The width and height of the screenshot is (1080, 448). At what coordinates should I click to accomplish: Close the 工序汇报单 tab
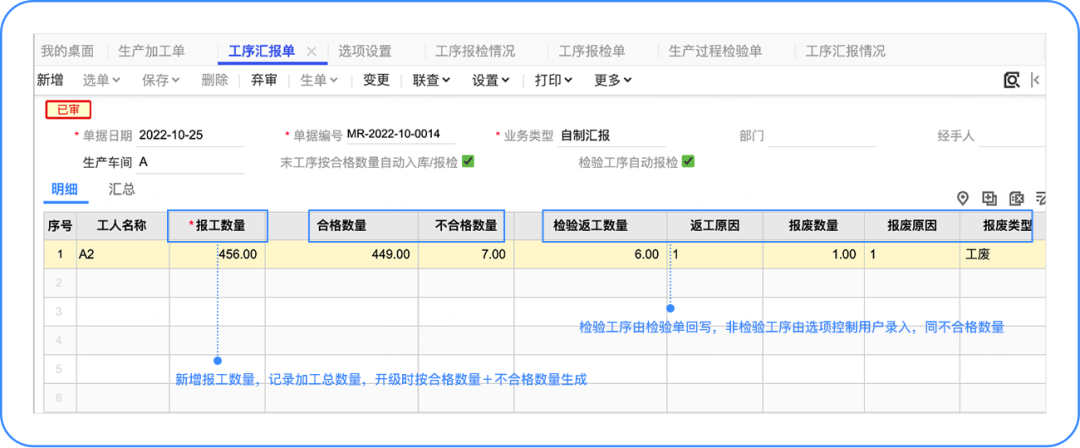click(x=312, y=51)
